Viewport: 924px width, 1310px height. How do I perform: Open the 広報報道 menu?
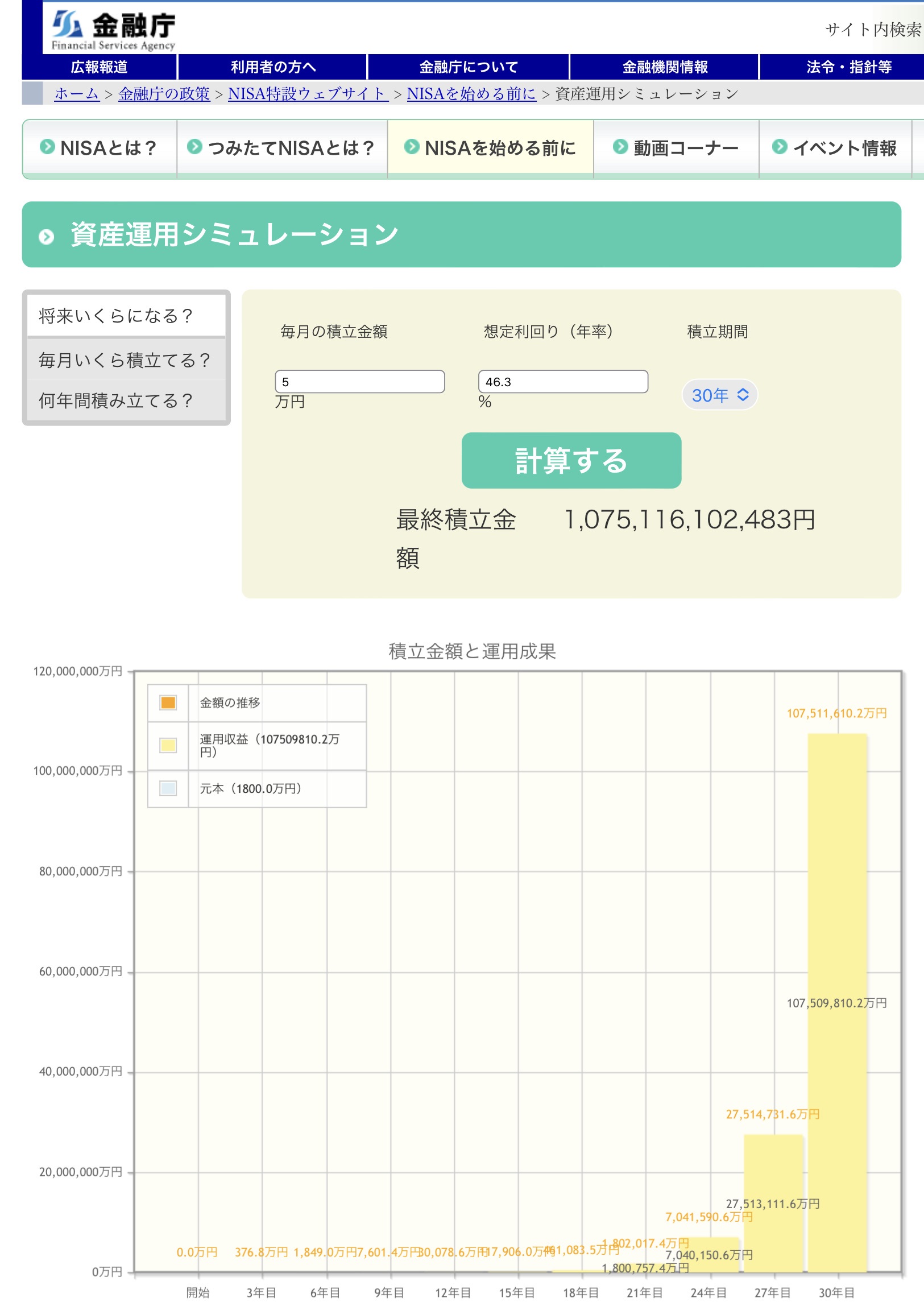pos(100,67)
